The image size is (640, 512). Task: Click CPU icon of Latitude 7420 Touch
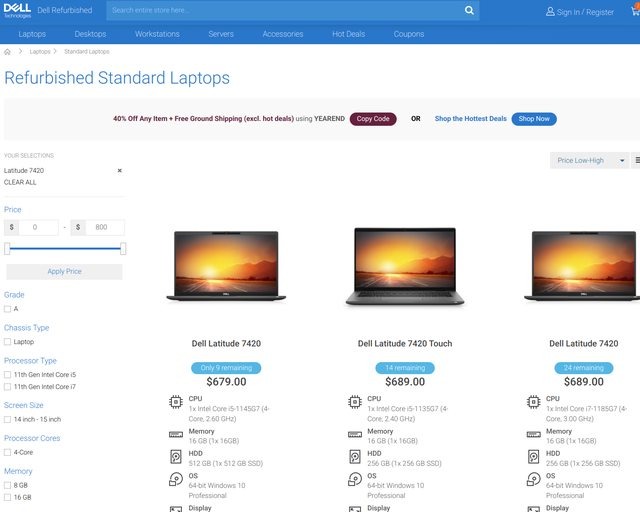click(x=355, y=402)
